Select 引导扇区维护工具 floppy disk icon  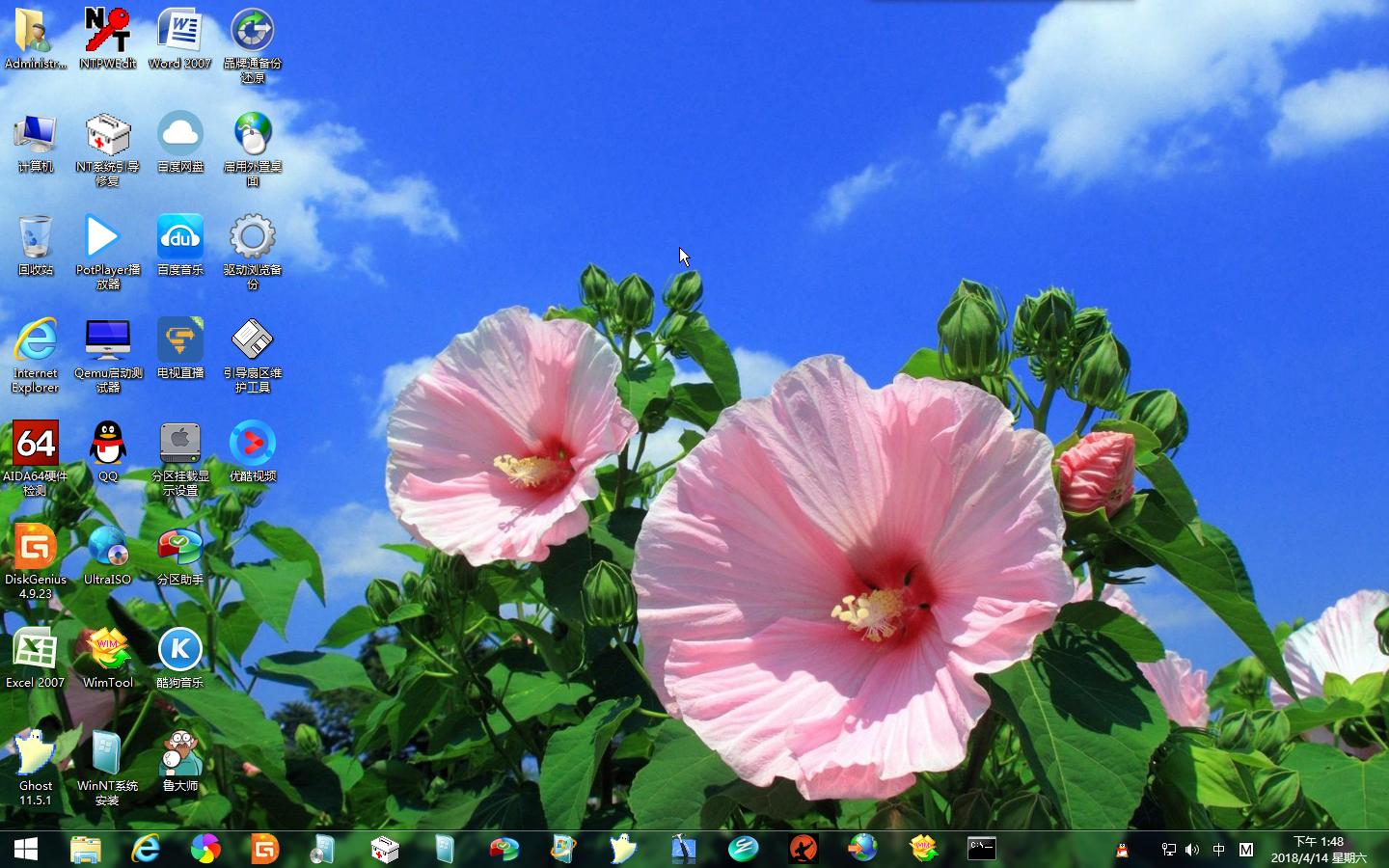(x=253, y=355)
